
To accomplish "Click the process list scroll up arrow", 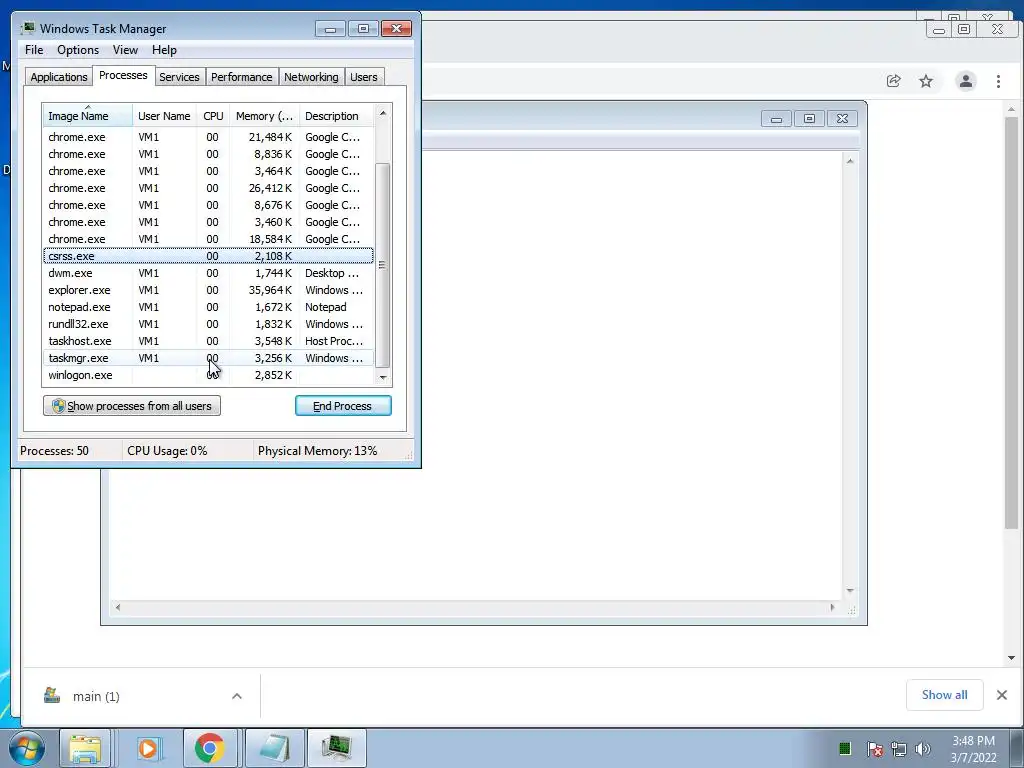I will pyautogui.click(x=383, y=113).
